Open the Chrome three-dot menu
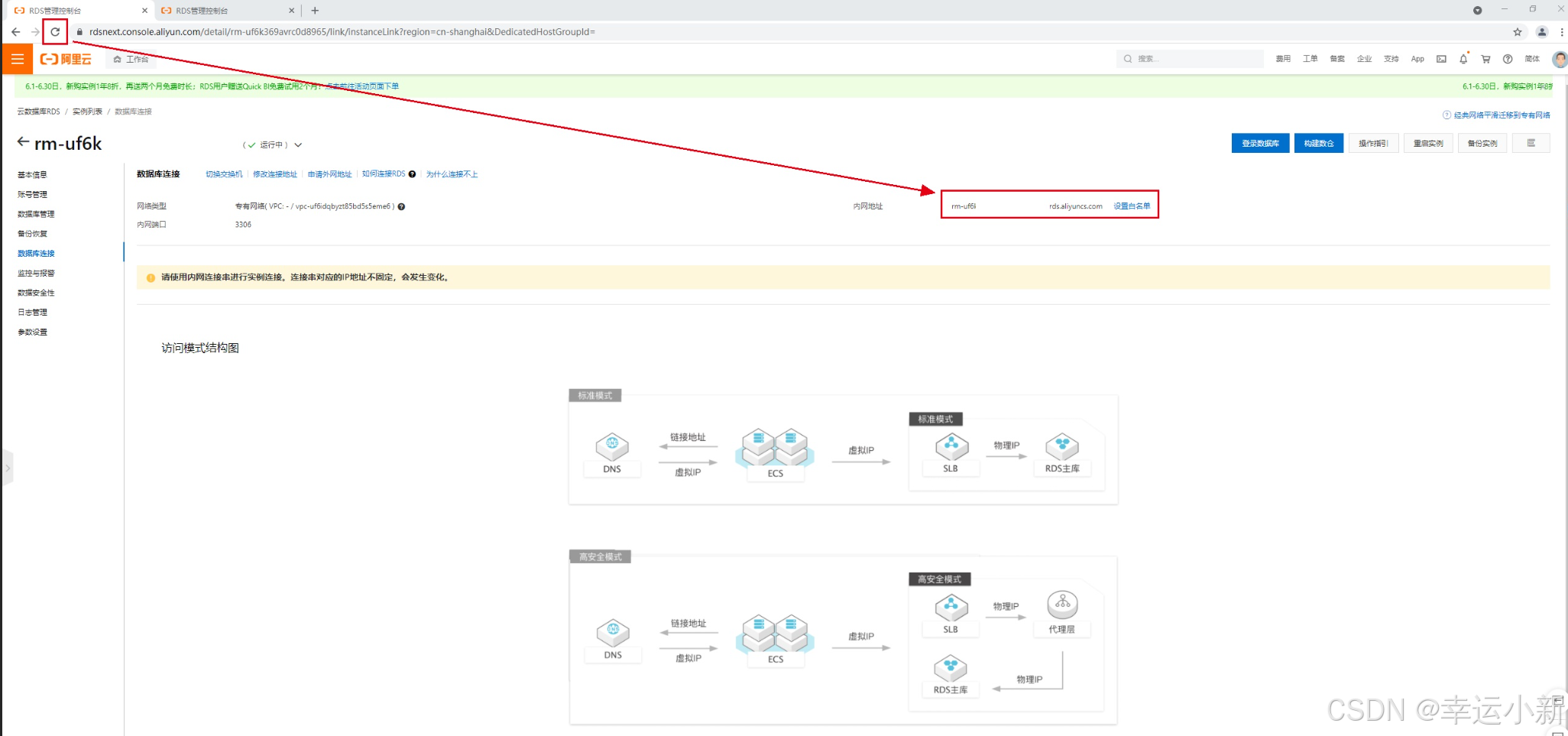The height and width of the screenshot is (736, 1568). coord(1562,32)
